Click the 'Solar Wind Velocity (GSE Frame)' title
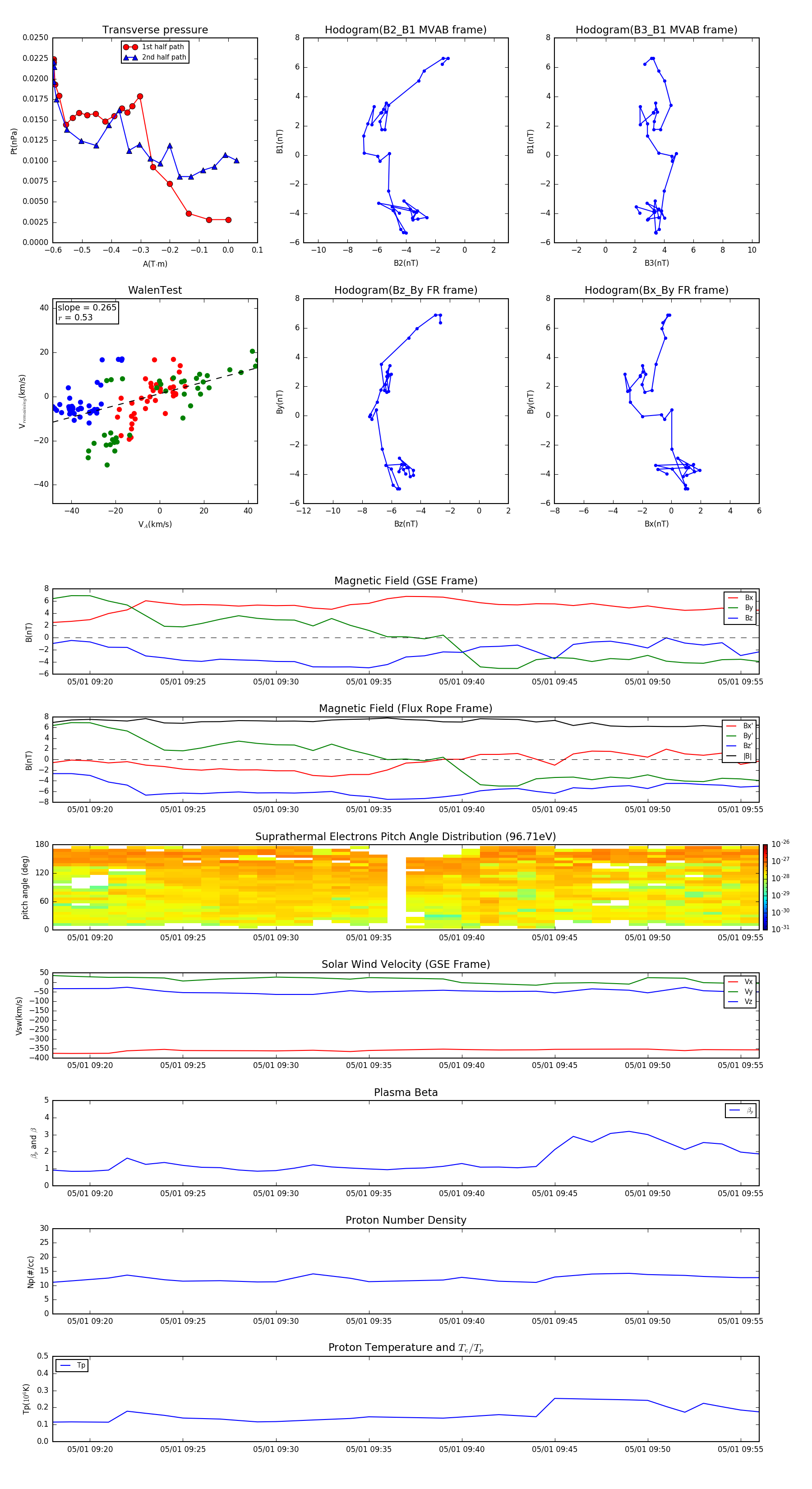The image size is (812, 1489). [x=406, y=964]
